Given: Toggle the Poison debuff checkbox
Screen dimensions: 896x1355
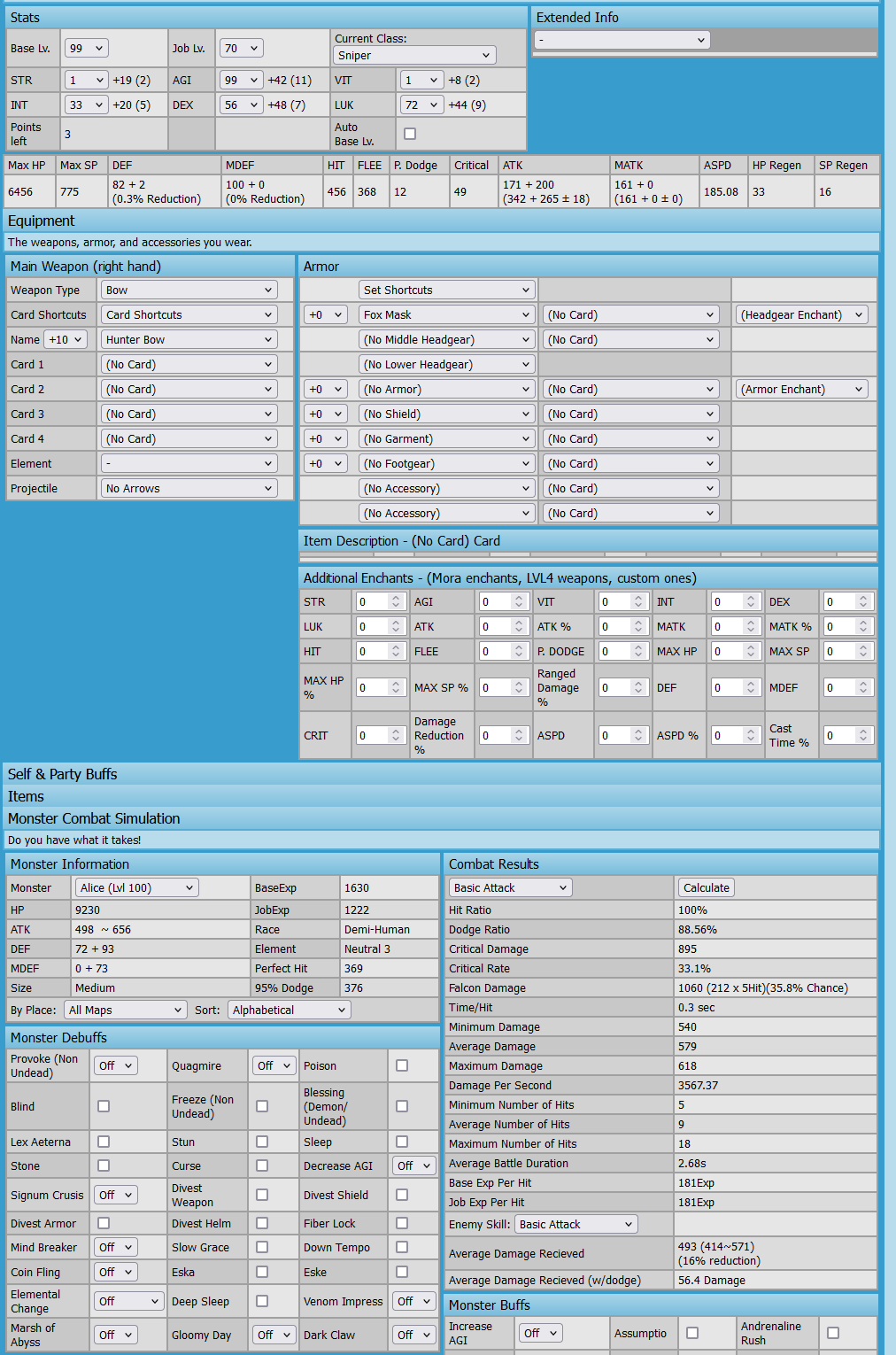Looking at the screenshot, I should (x=402, y=1065).
